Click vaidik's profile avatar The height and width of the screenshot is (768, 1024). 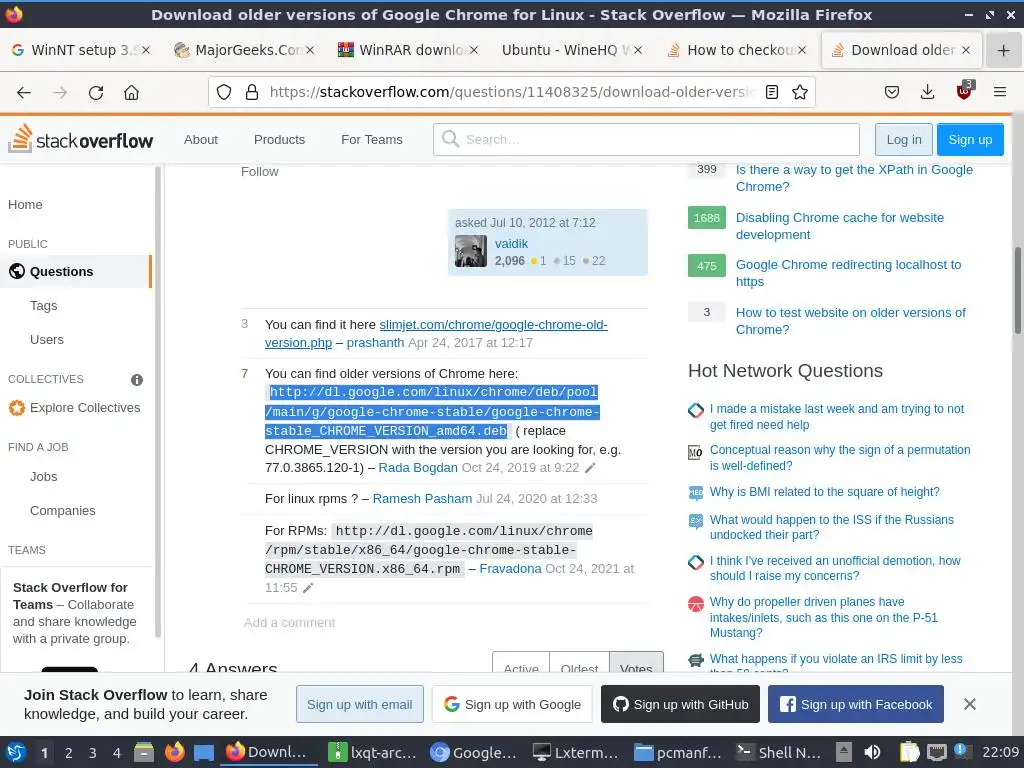(x=471, y=251)
